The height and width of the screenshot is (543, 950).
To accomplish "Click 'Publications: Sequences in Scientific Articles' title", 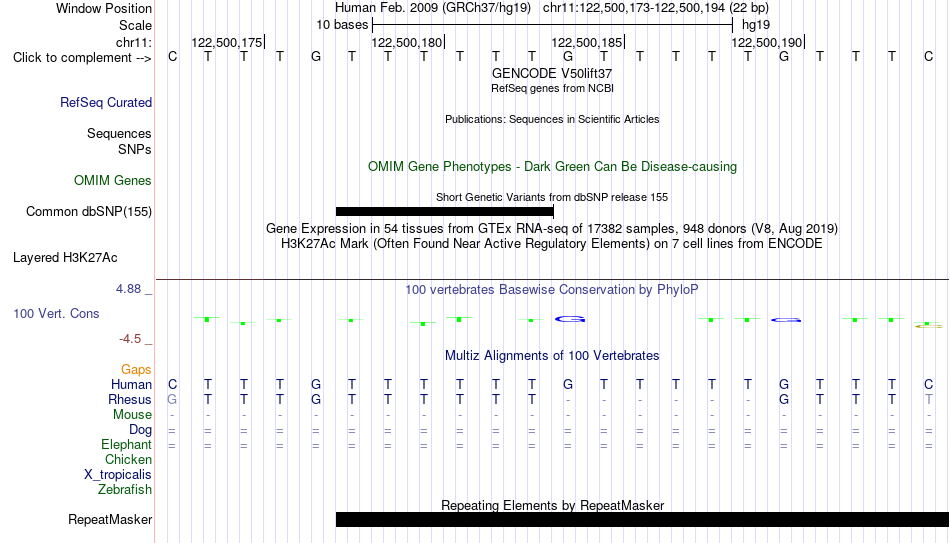I will pos(552,119).
